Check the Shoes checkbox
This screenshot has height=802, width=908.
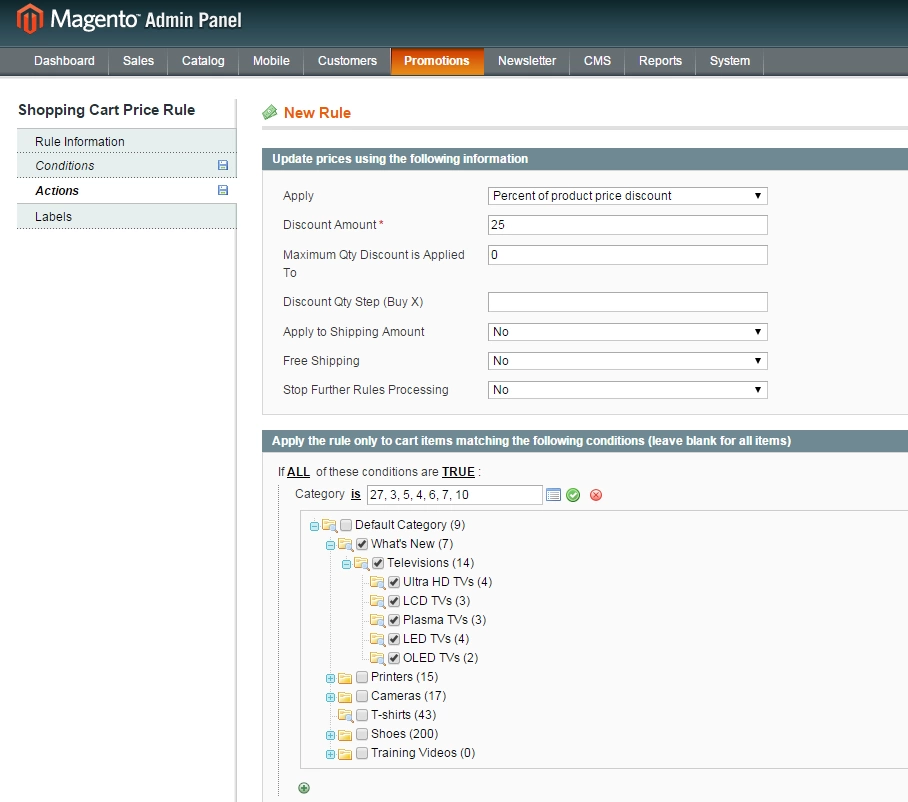362,734
